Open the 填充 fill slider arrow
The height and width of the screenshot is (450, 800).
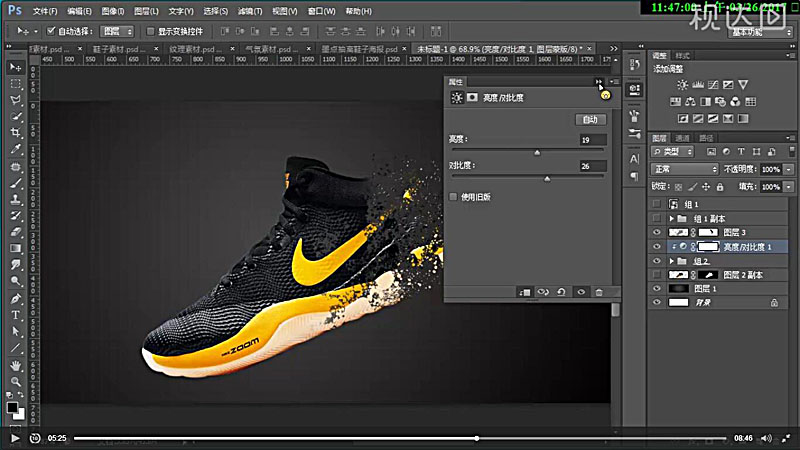(x=789, y=187)
